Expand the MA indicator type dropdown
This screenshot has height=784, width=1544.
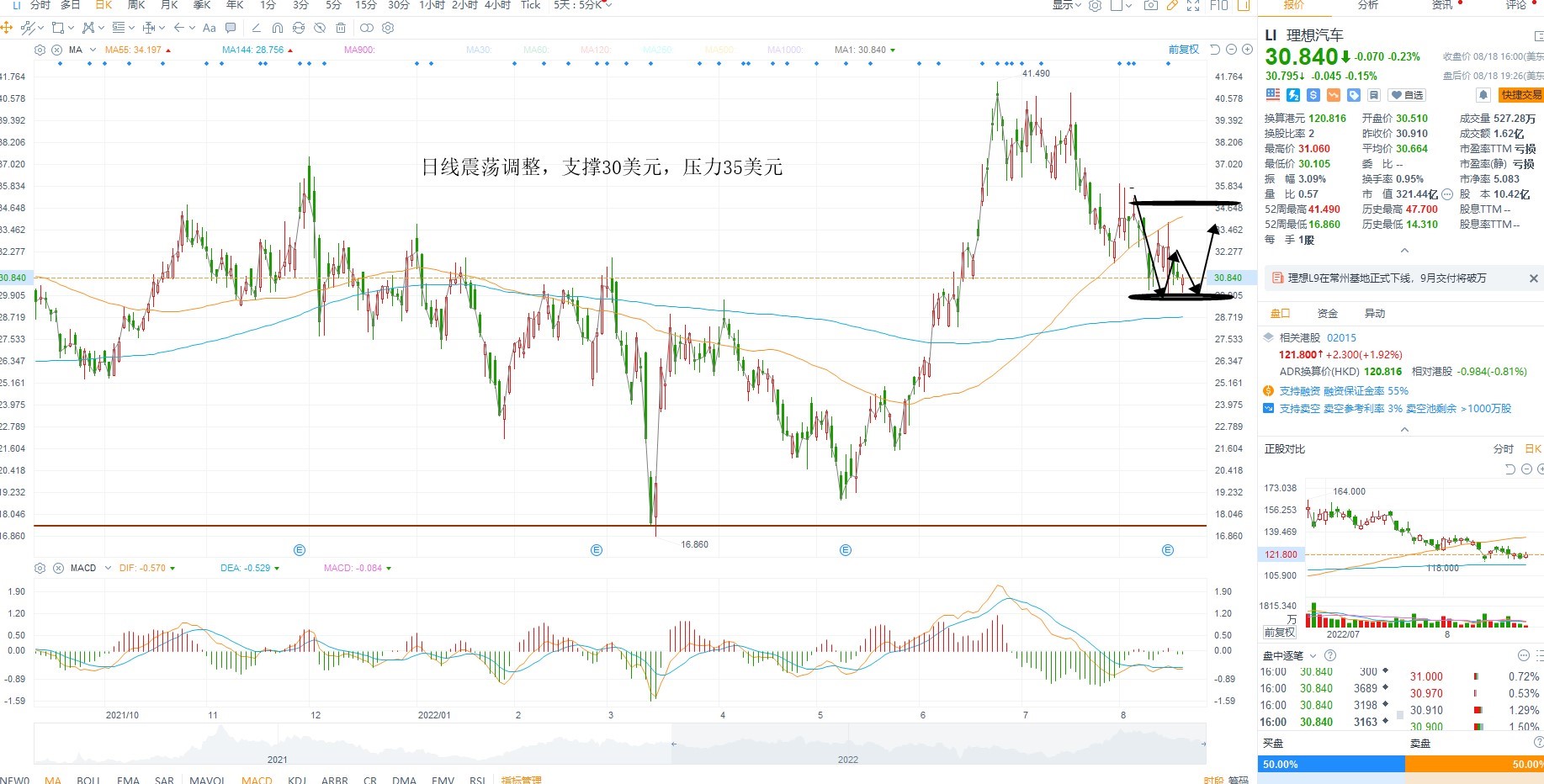(93, 50)
